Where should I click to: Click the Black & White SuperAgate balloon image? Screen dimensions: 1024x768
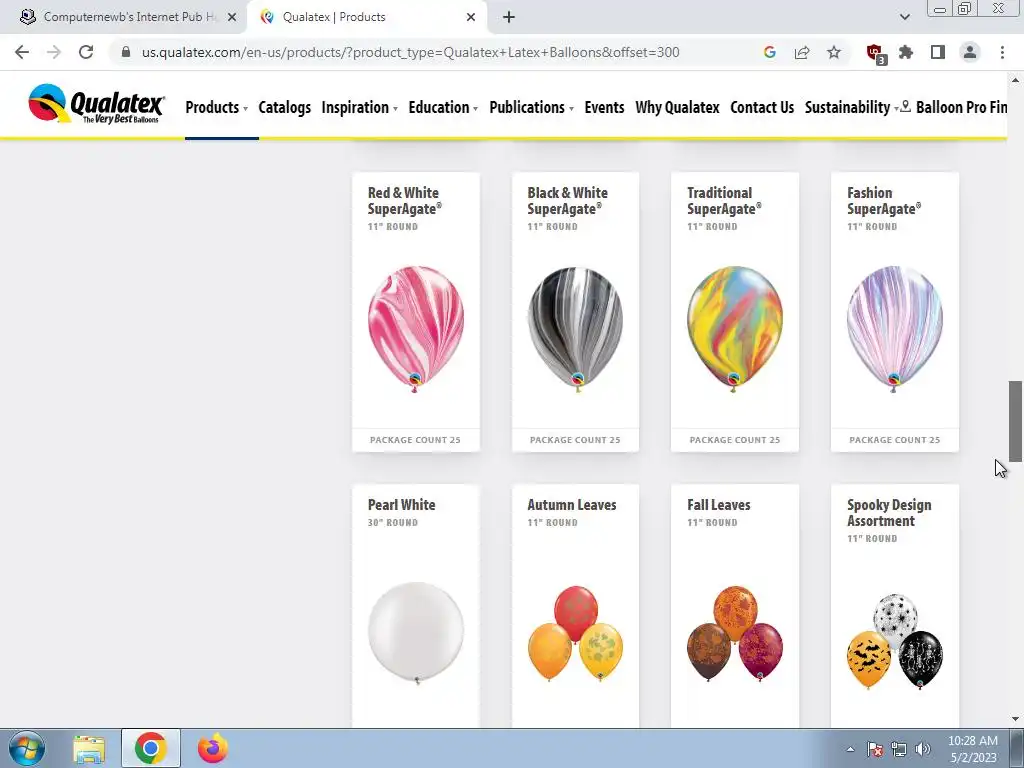(575, 328)
